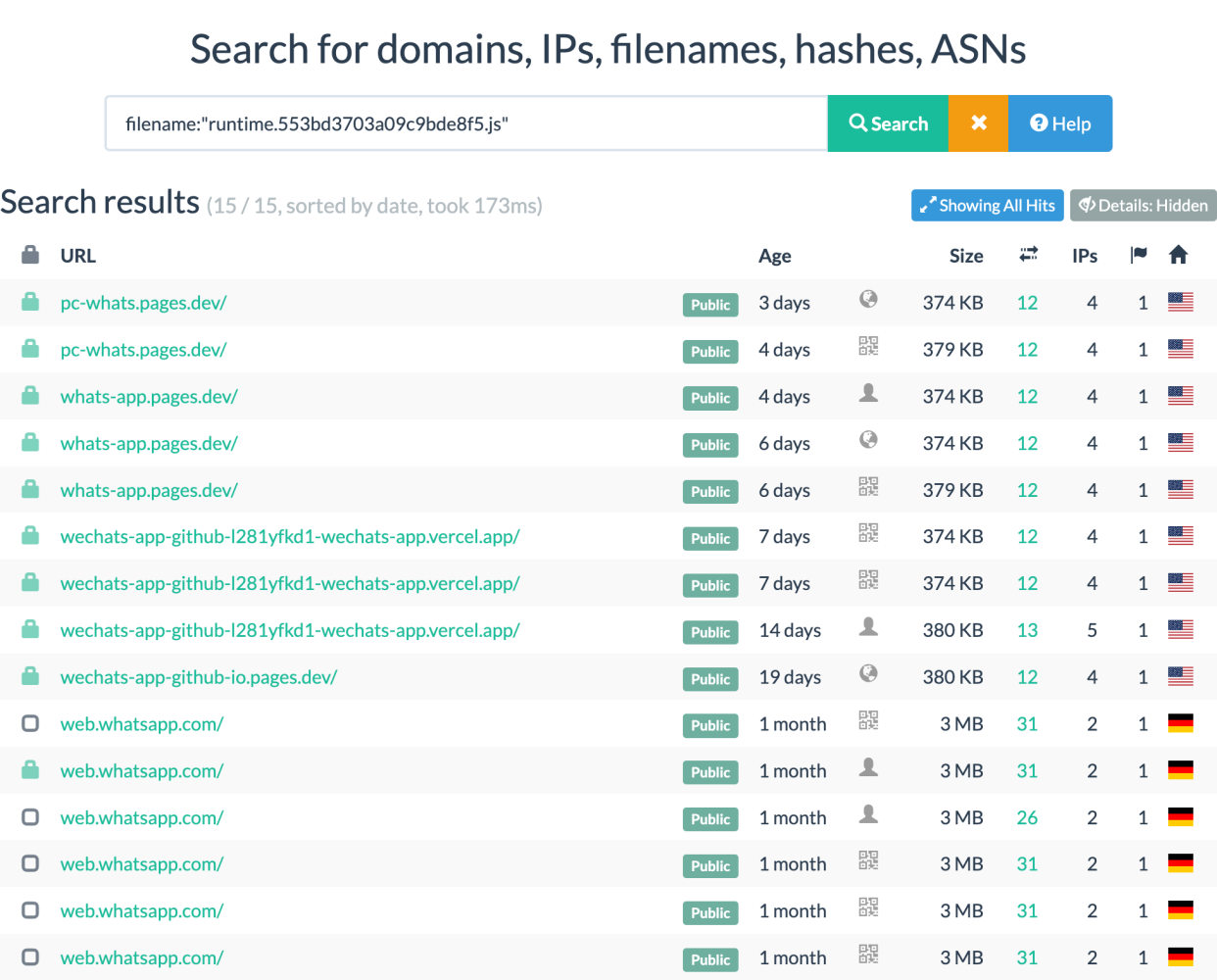Click the home icon in the table header

[1179, 255]
